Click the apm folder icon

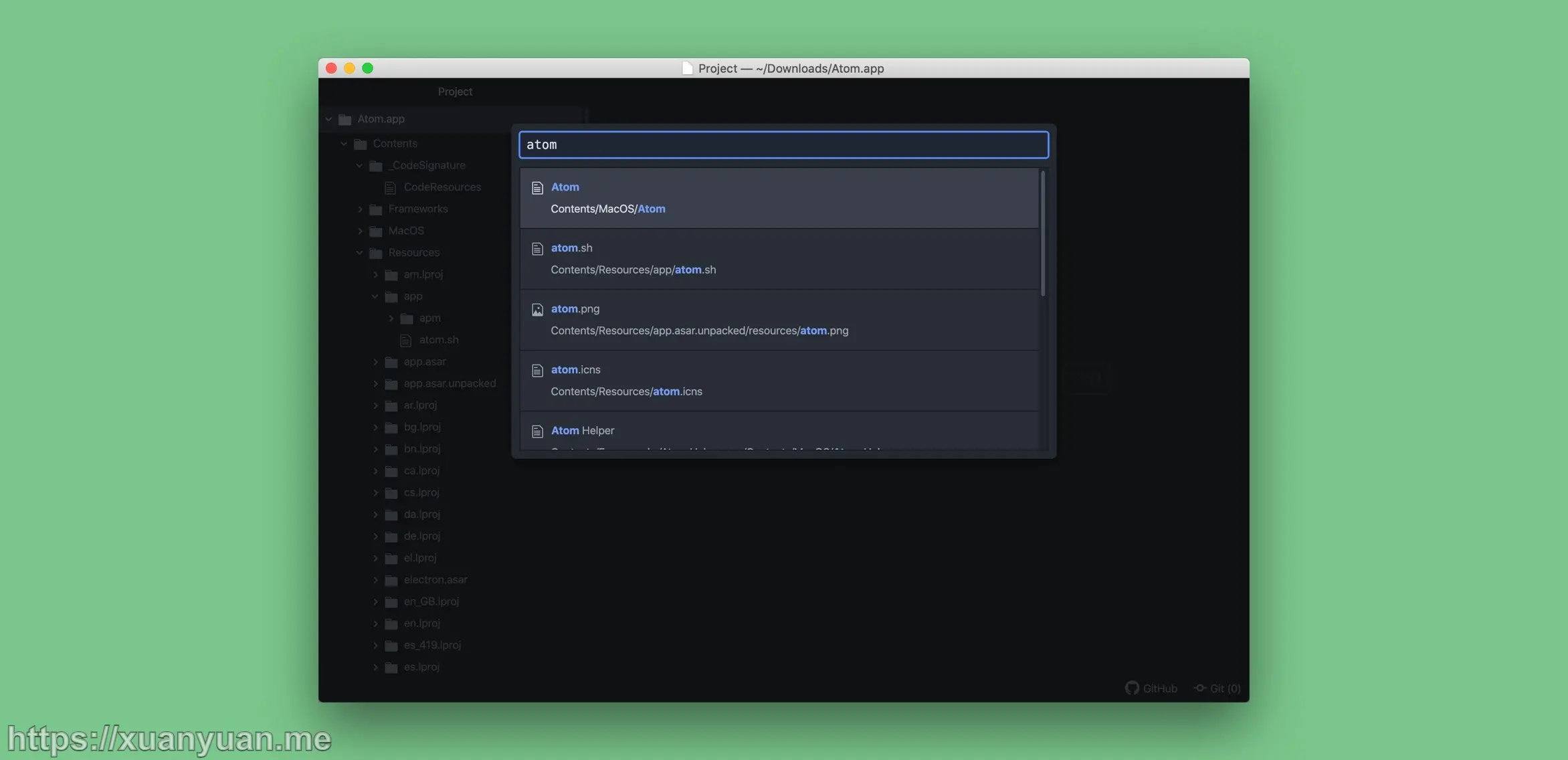pos(407,318)
